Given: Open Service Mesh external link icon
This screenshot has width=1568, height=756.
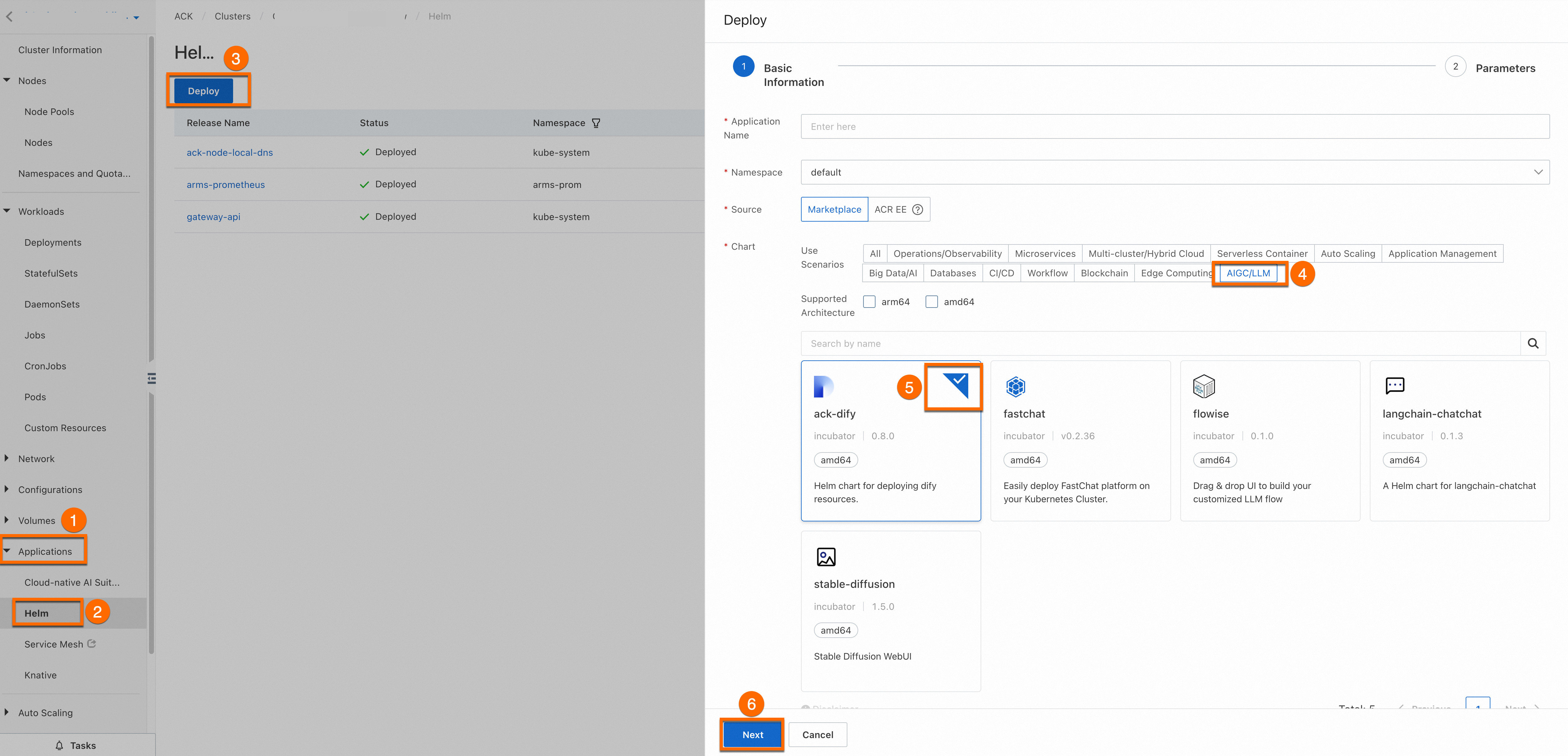Looking at the screenshot, I should (91, 643).
